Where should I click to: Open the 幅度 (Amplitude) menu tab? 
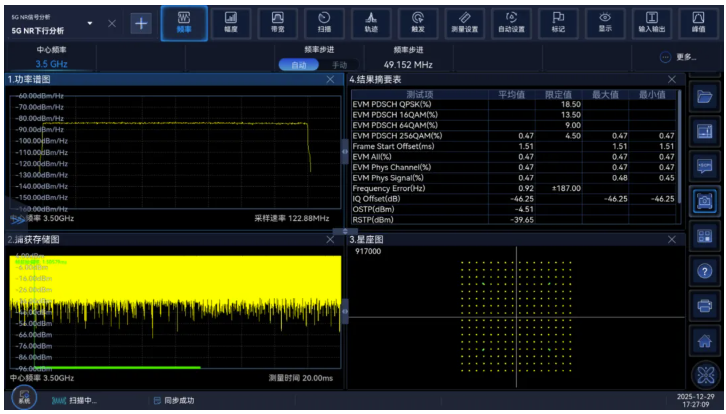point(231,23)
